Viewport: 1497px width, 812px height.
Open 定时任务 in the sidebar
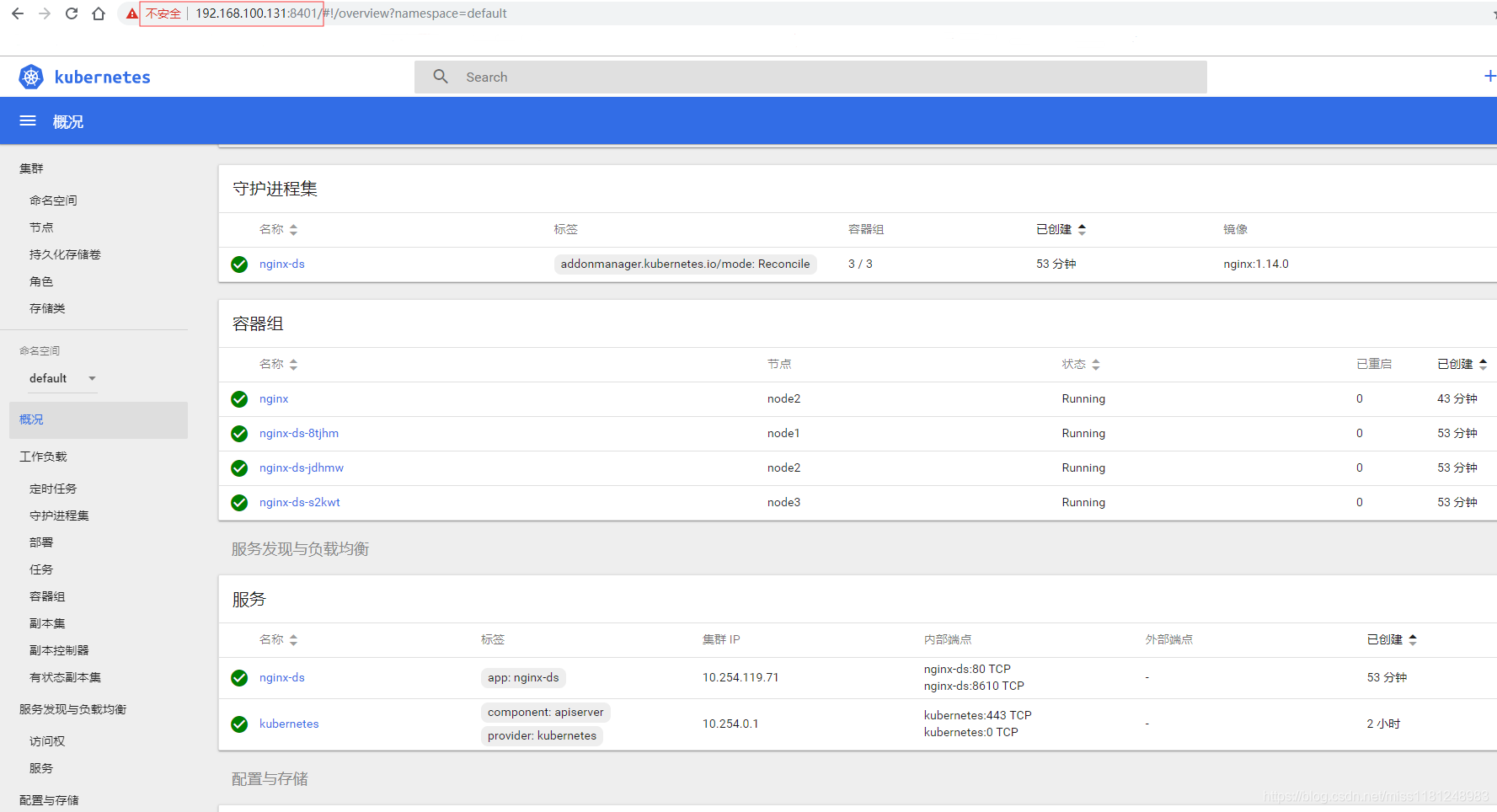click(x=53, y=489)
